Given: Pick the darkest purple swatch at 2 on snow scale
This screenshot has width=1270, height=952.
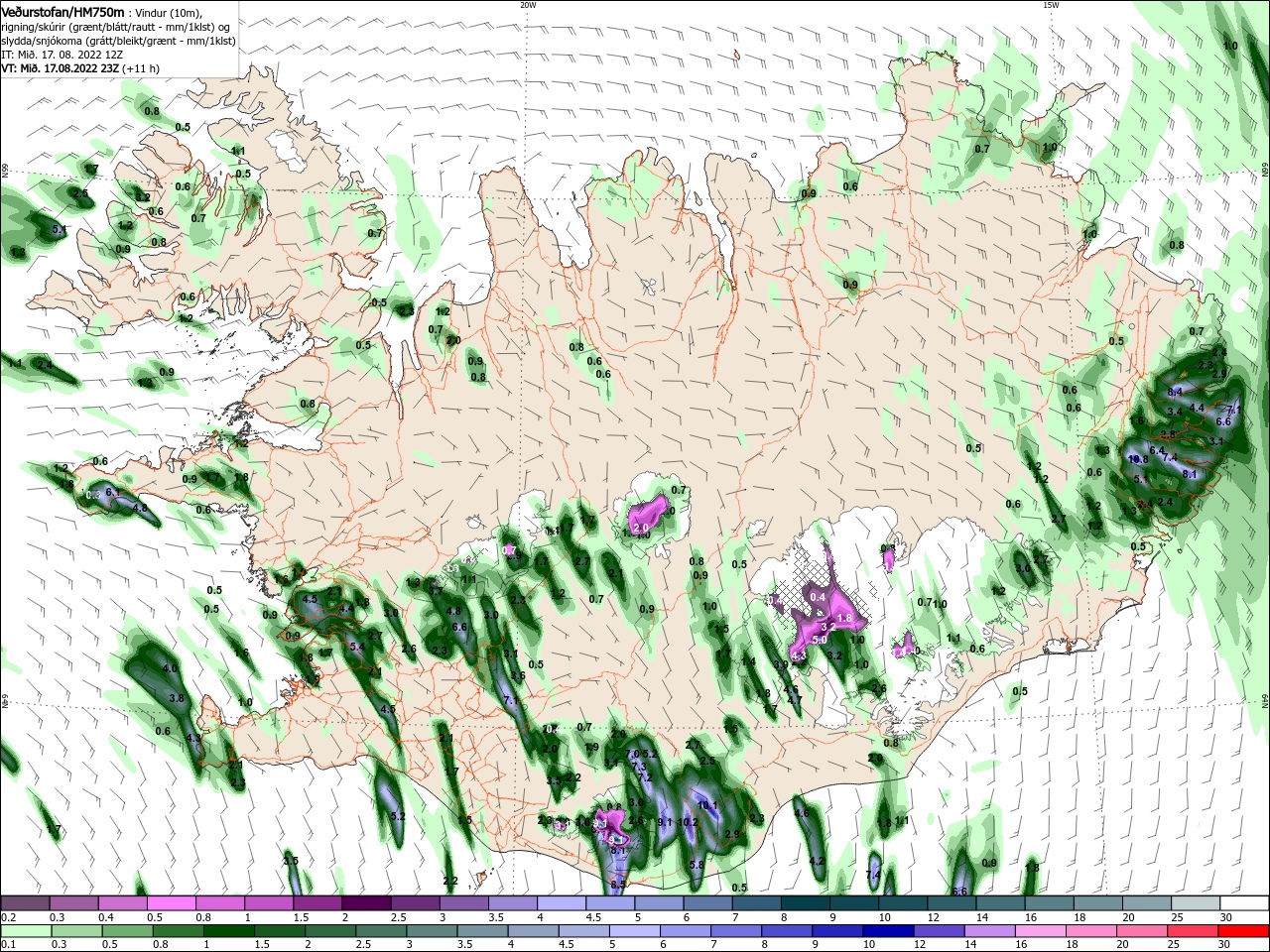Looking at the screenshot, I should tap(366, 903).
